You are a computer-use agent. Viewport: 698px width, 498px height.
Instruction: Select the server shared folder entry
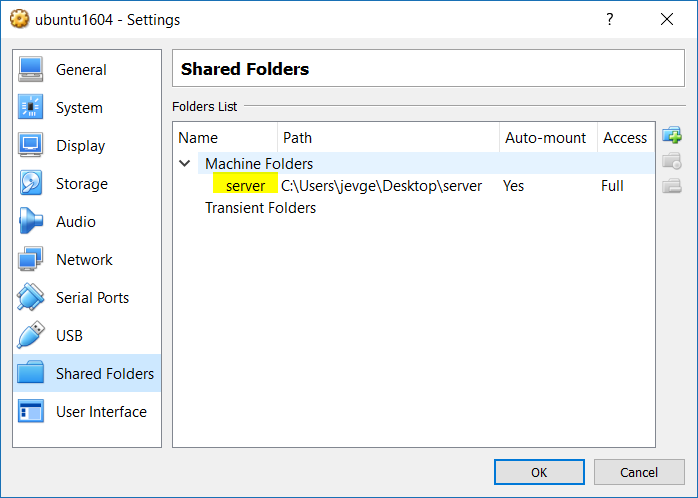click(245, 186)
